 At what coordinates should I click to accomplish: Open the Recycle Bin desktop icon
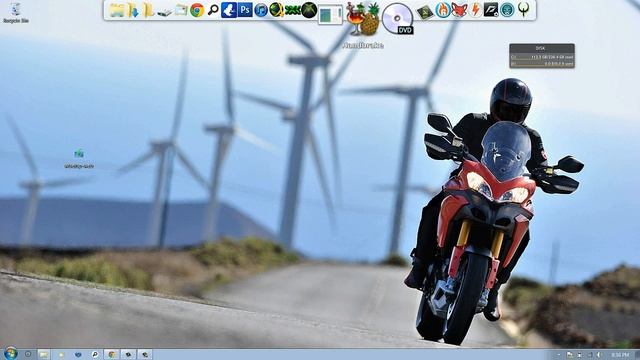point(16,13)
